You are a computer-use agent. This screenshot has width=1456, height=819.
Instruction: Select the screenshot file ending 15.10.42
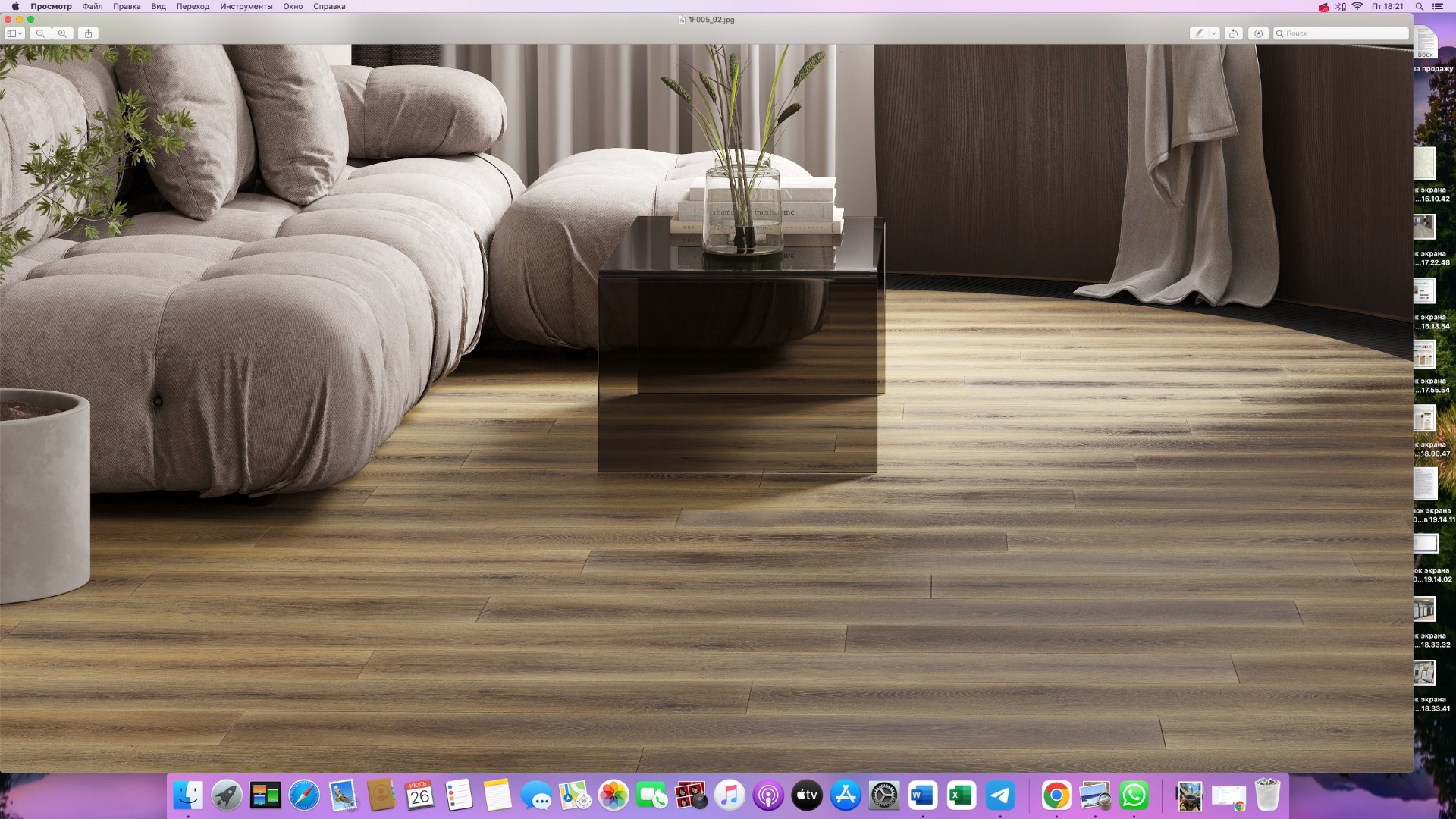(1425, 165)
